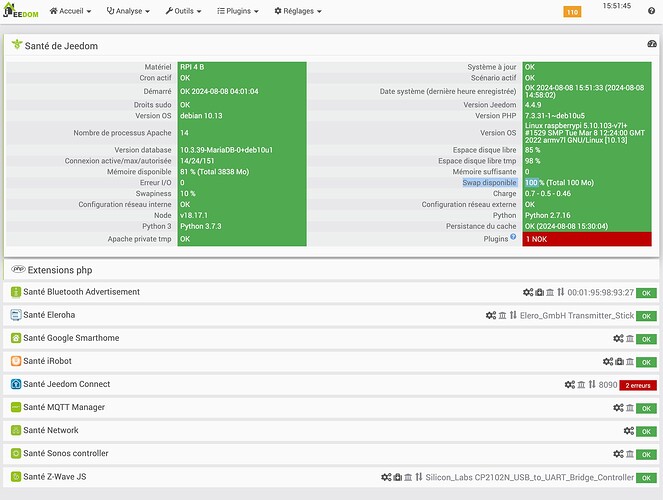The image size is (663, 500).
Task: Click the building daemon icon in Google Smarthome row
Action: click(x=630, y=339)
